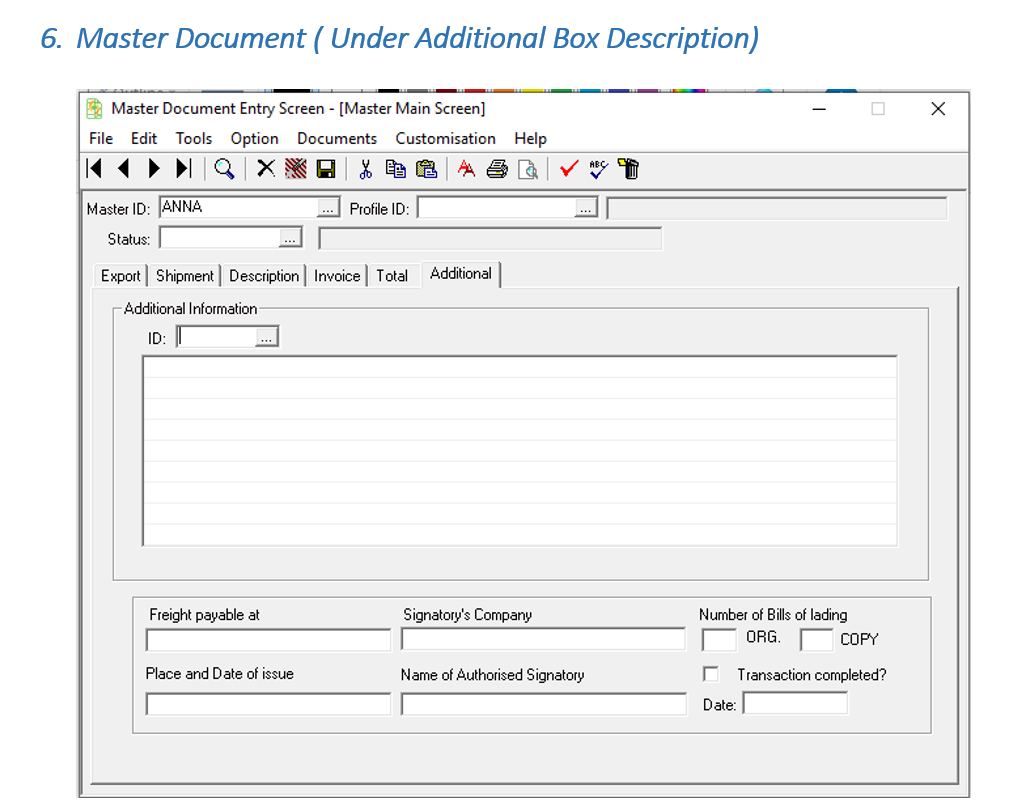
Task: Click the ABC spell check icon
Action: click(x=598, y=169)
